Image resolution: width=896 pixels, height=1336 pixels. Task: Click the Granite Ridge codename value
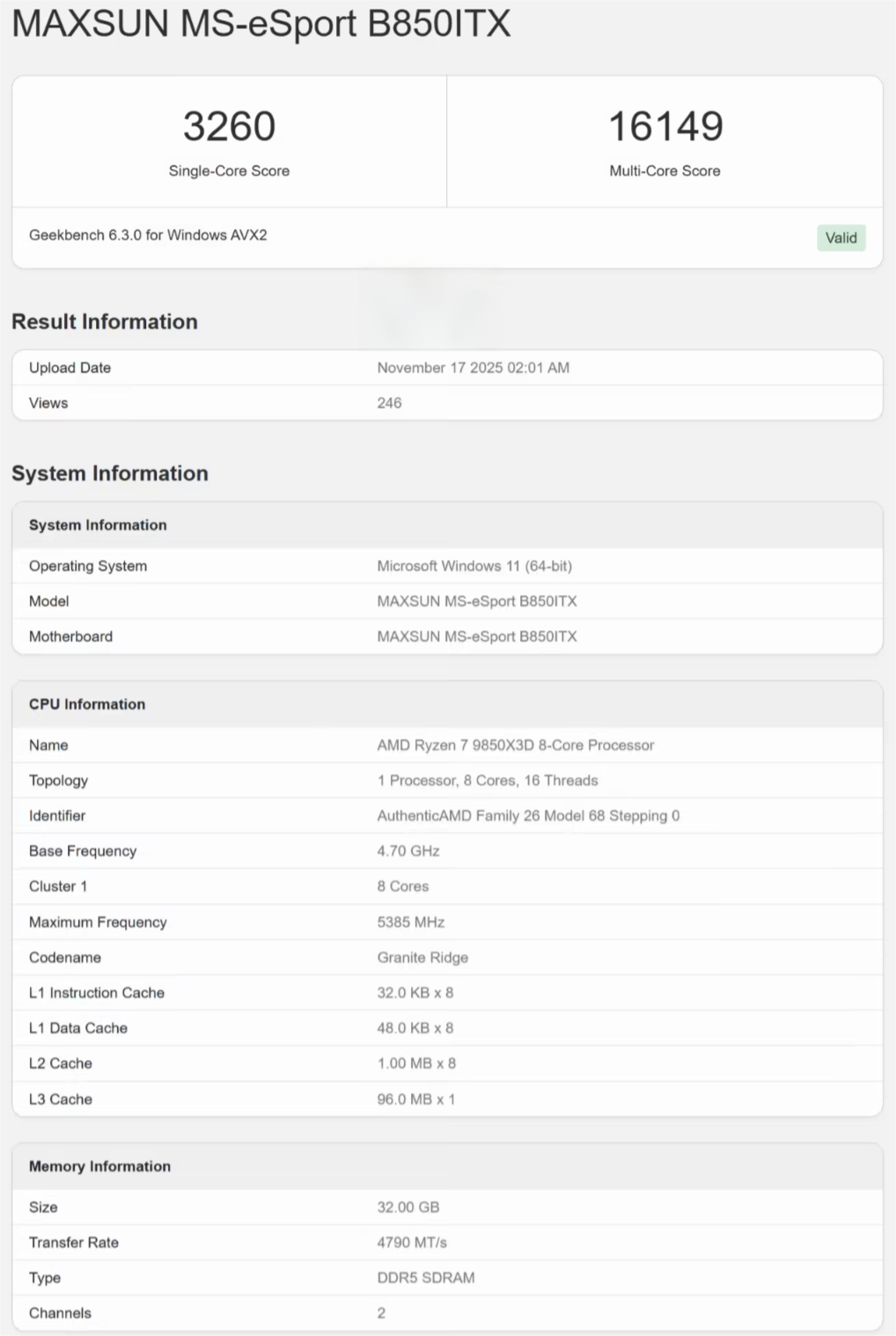pos(422,958)
